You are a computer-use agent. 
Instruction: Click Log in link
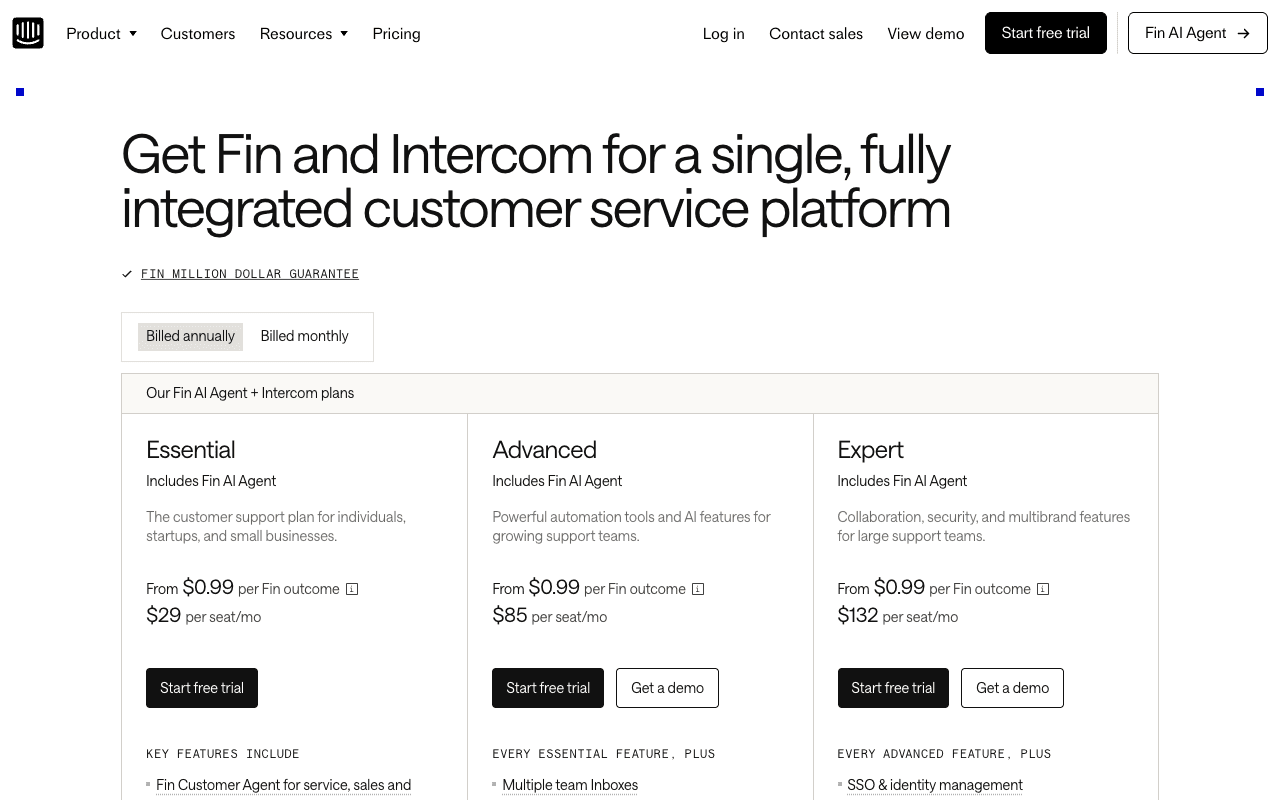pyautogui.click(x=723, y=33)
